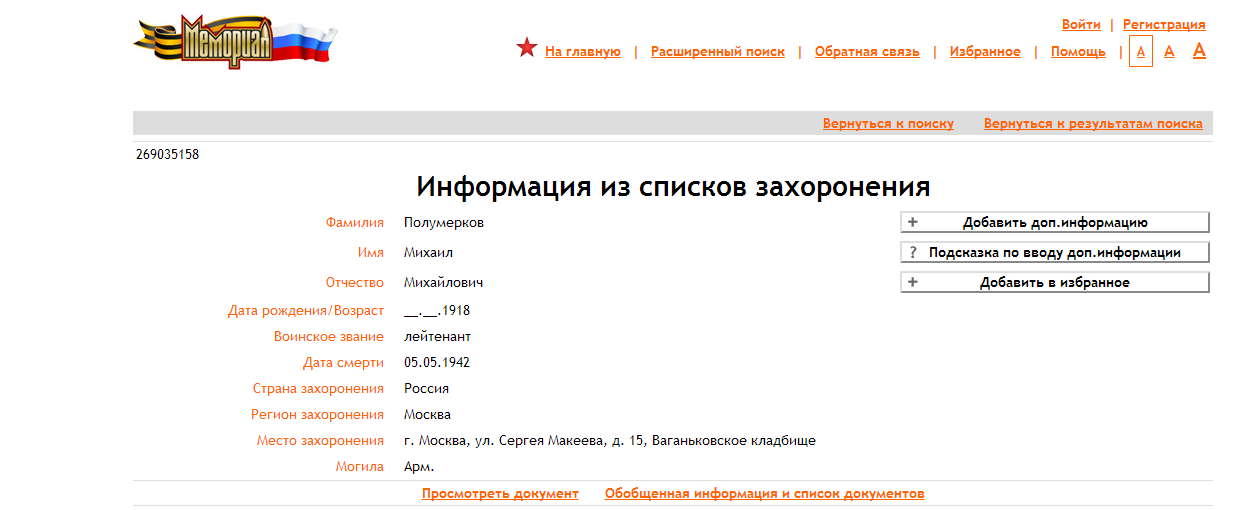
Task: Return via Вернуться к поиску
Action: point(888,124)
